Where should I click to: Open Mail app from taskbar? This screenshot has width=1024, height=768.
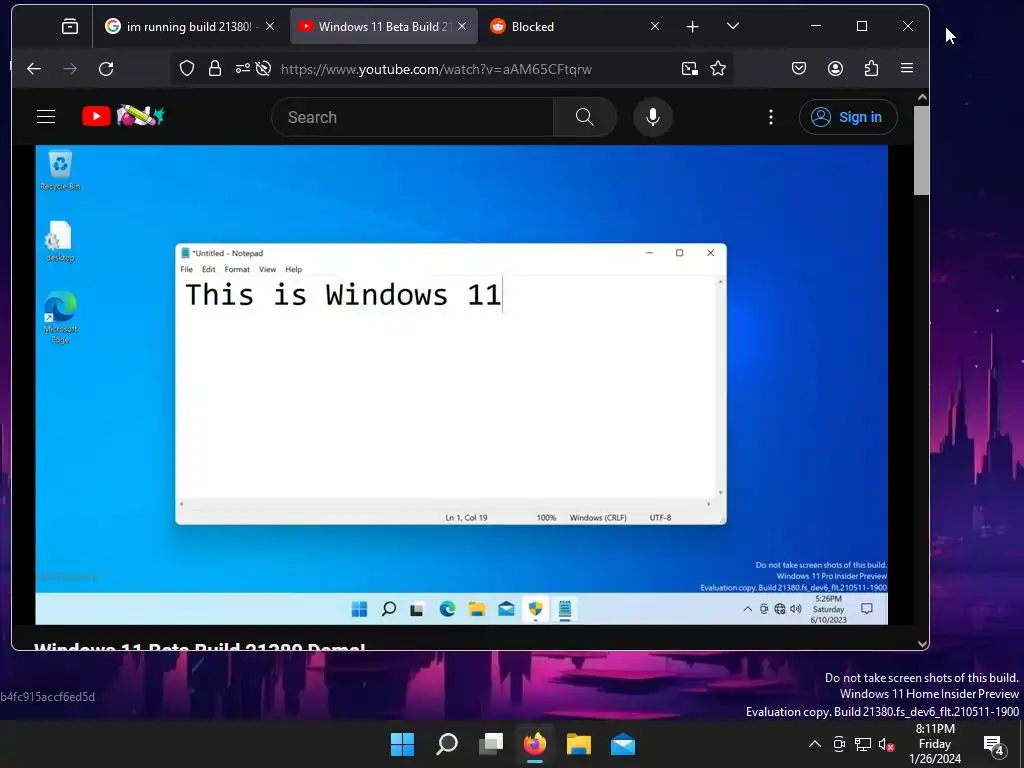(623, 744)
